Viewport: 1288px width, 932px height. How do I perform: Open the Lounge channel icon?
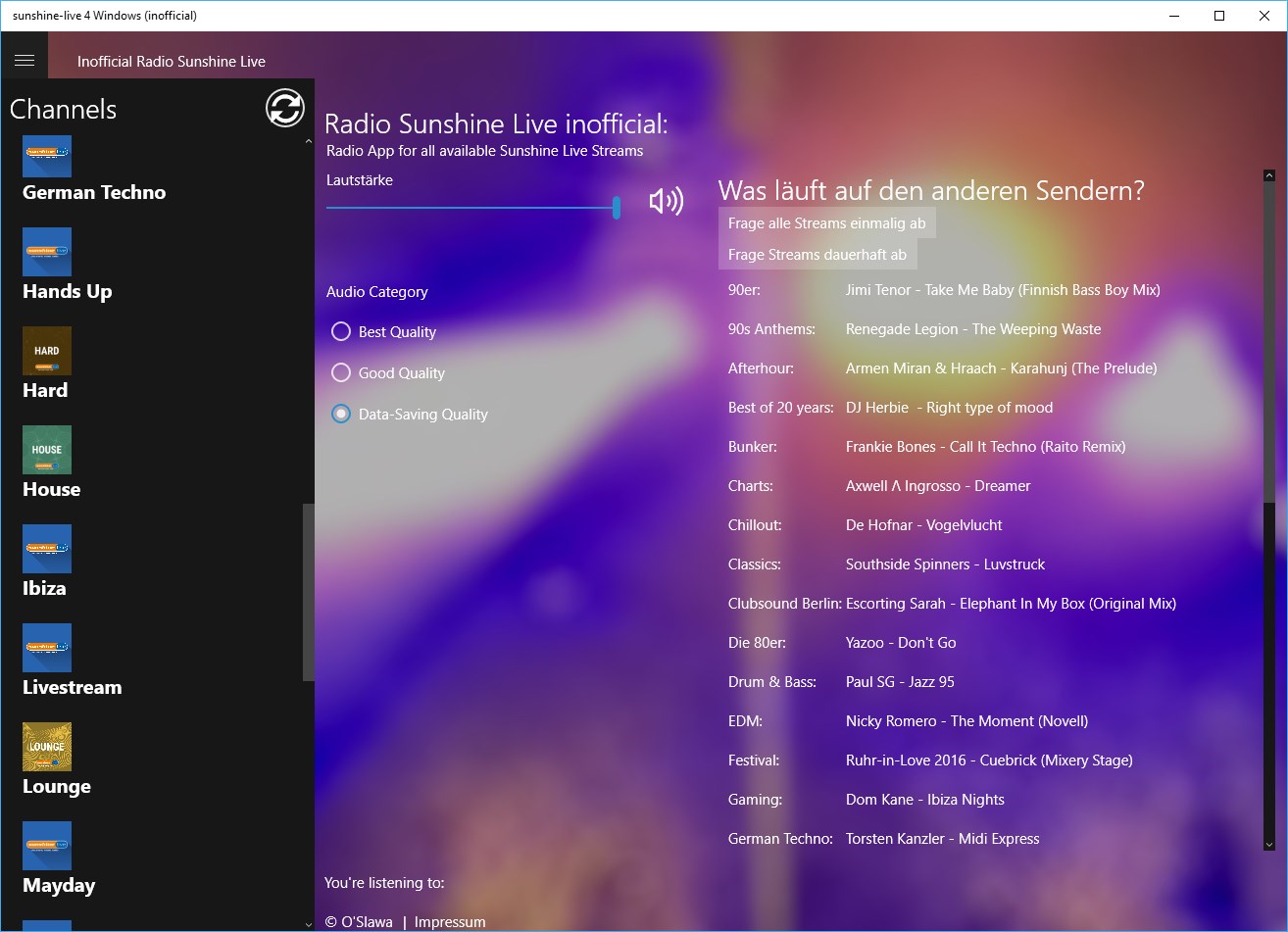(x=47, y=747)
